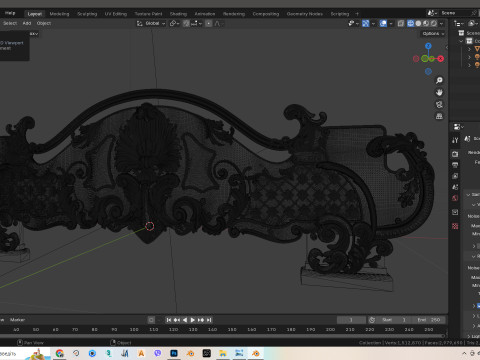The image size is (480, 360).
Task: Expand the Collection in the outliner
Action: (461, 41)
